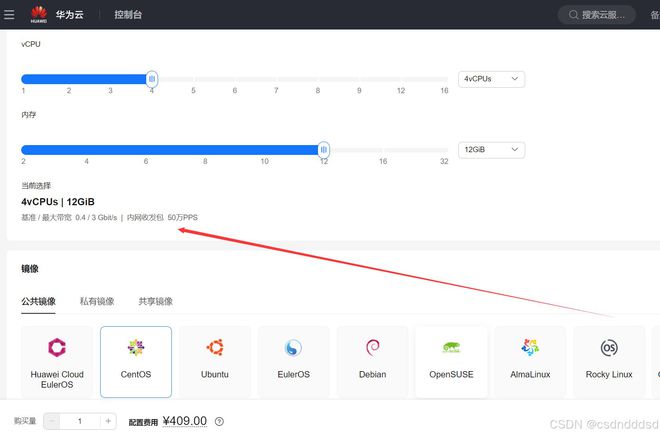Click the Debian label text
660x436 pixels.
(x=373, y=374)
